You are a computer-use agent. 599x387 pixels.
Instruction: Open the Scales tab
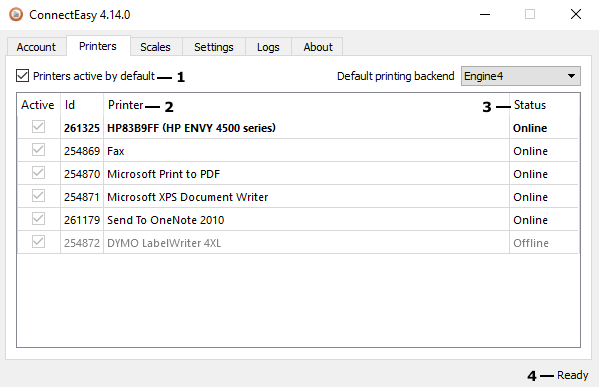tap(155, 47)
